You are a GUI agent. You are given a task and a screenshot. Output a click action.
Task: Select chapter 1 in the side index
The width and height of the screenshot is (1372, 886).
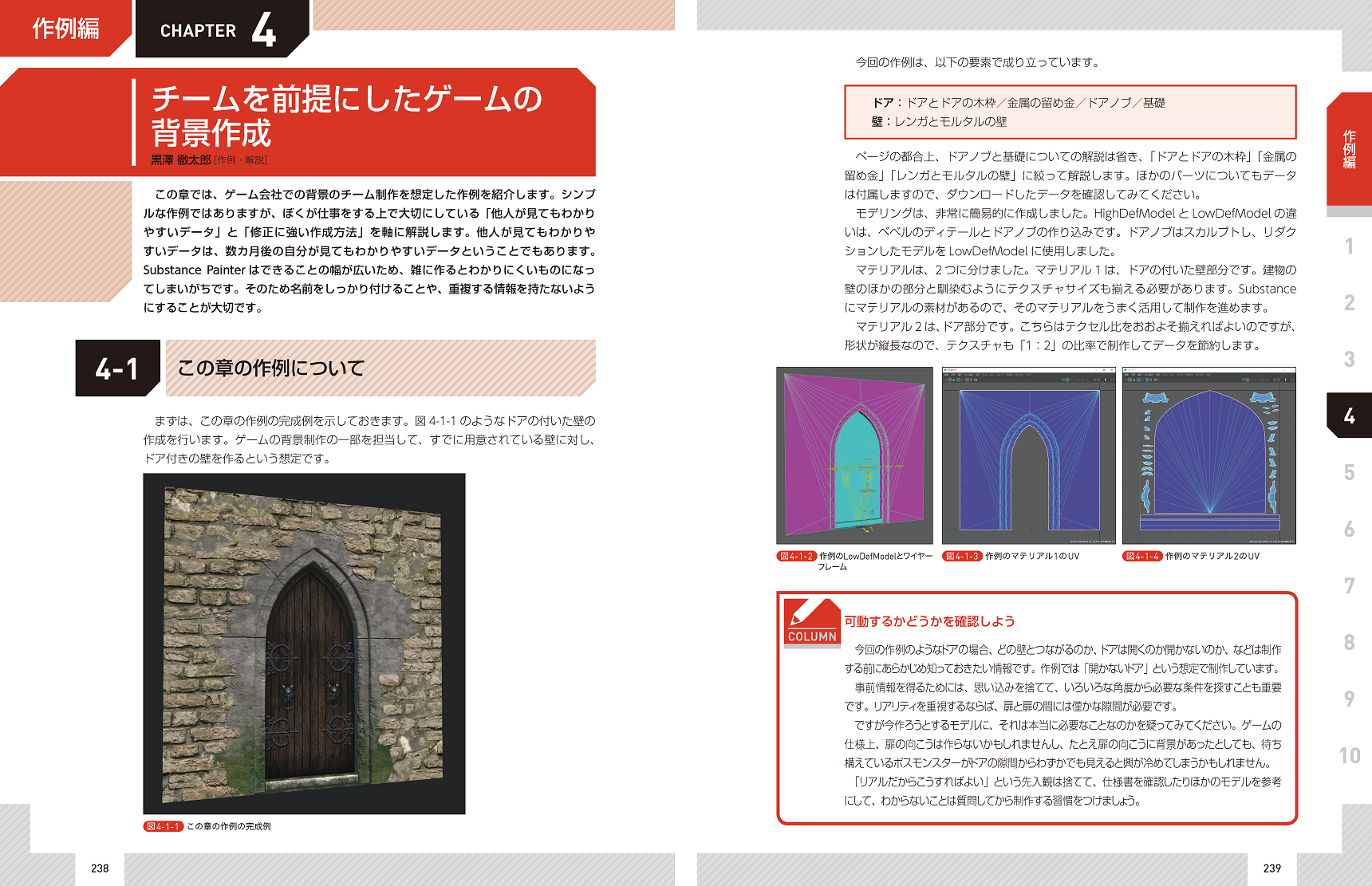pyautogui.click(x=1349, y=246)
